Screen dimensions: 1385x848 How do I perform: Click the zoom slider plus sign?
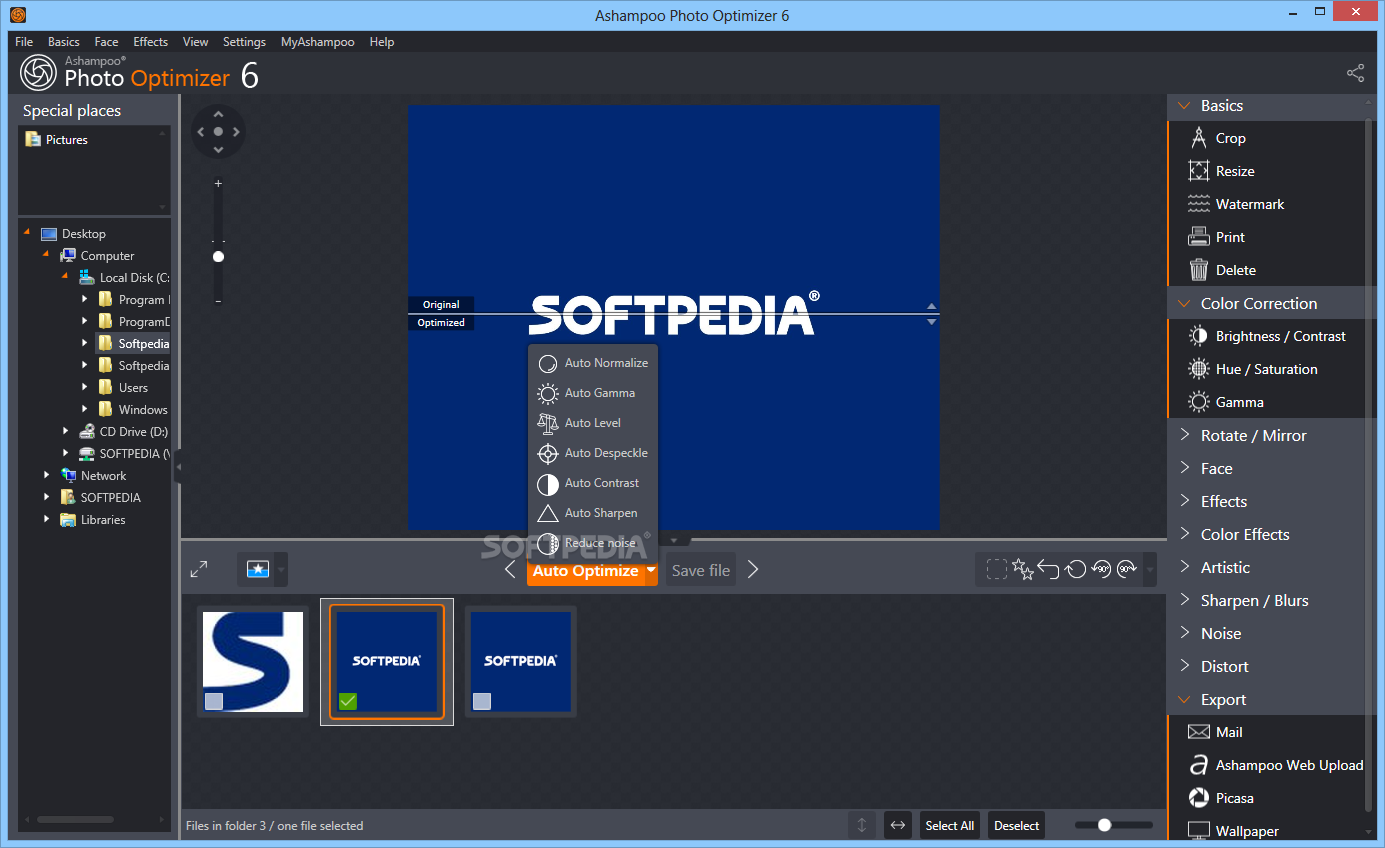pos(218,183)
